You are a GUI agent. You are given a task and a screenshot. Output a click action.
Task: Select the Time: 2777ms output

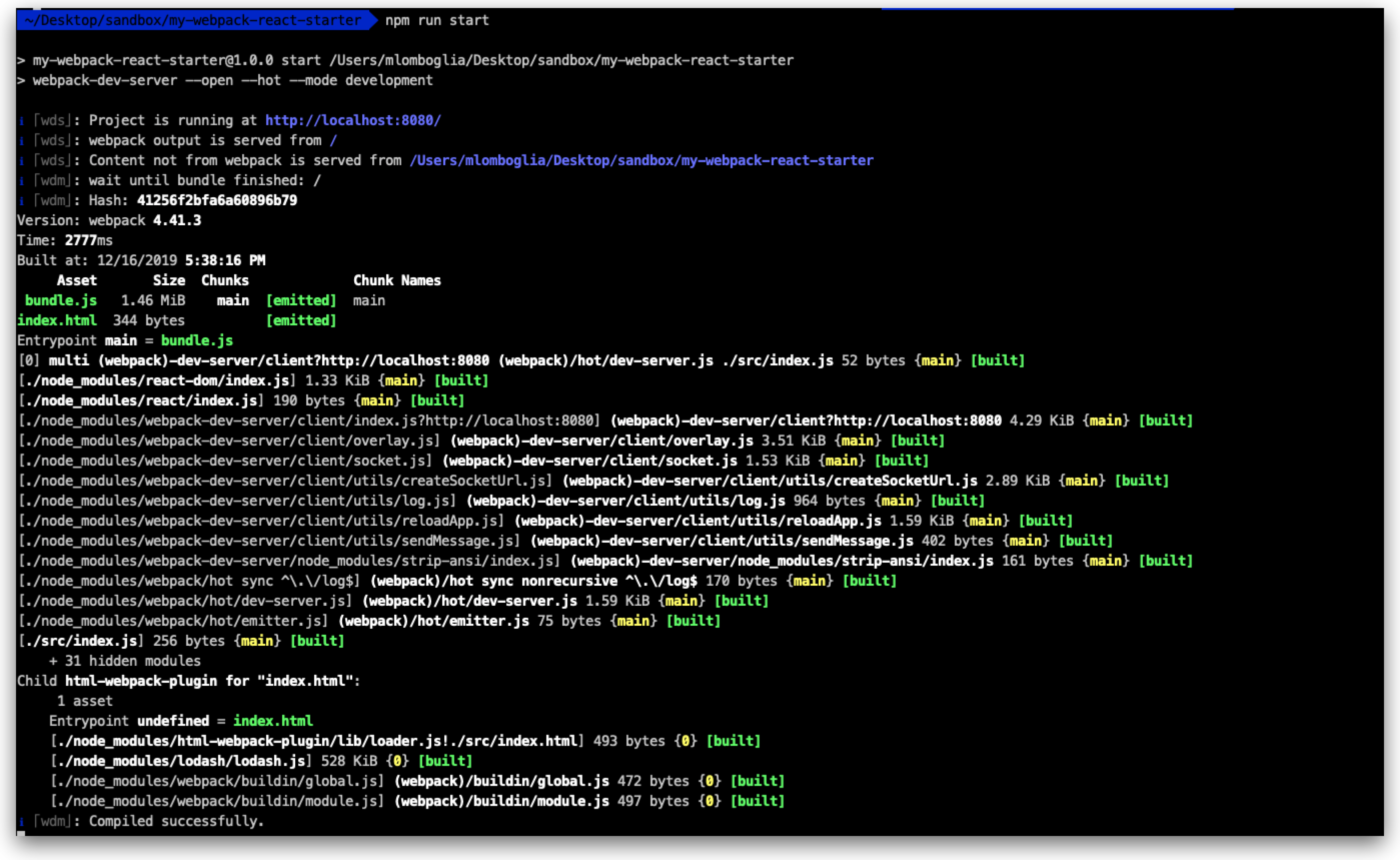click(x=64, y=240)
